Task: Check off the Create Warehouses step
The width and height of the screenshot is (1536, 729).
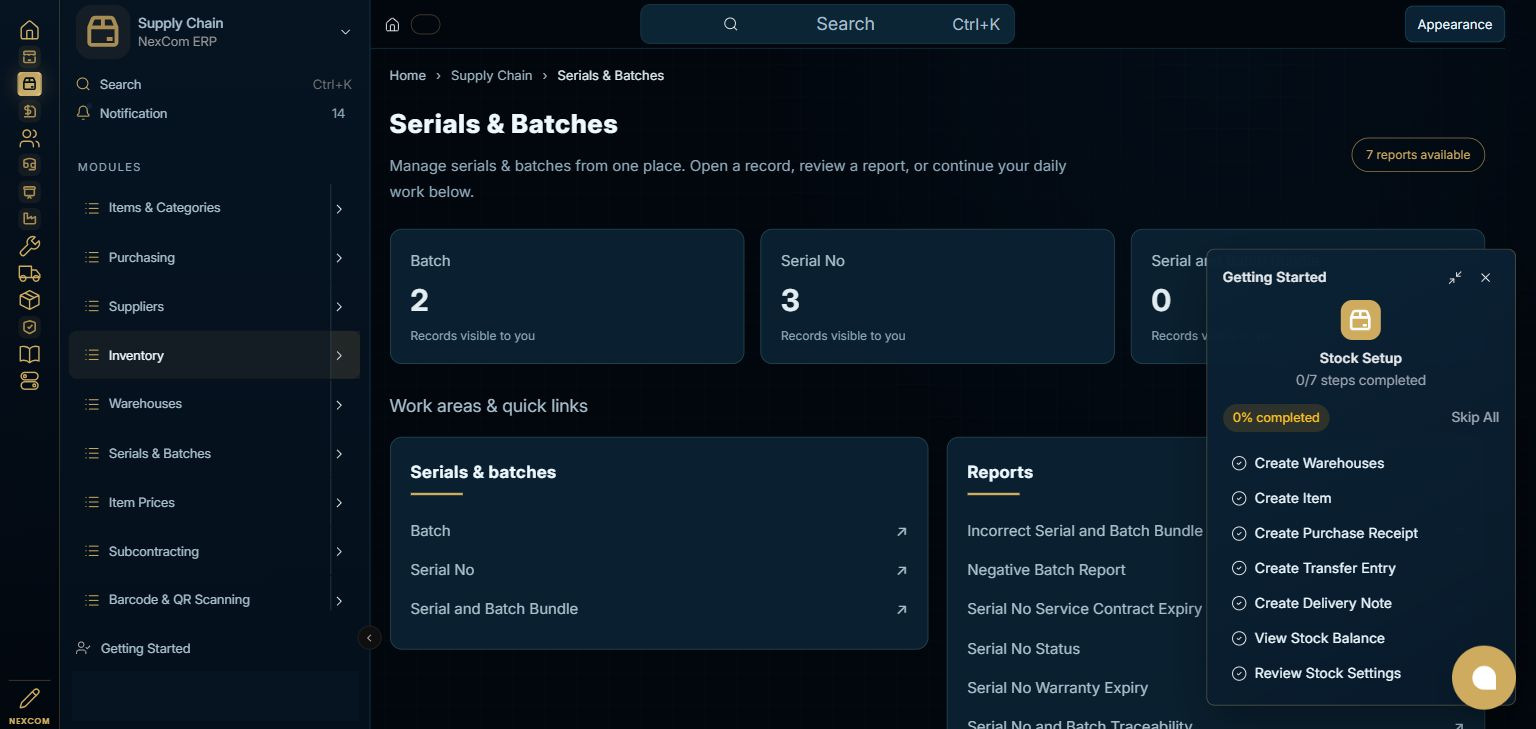Action: click(1239, 463)
